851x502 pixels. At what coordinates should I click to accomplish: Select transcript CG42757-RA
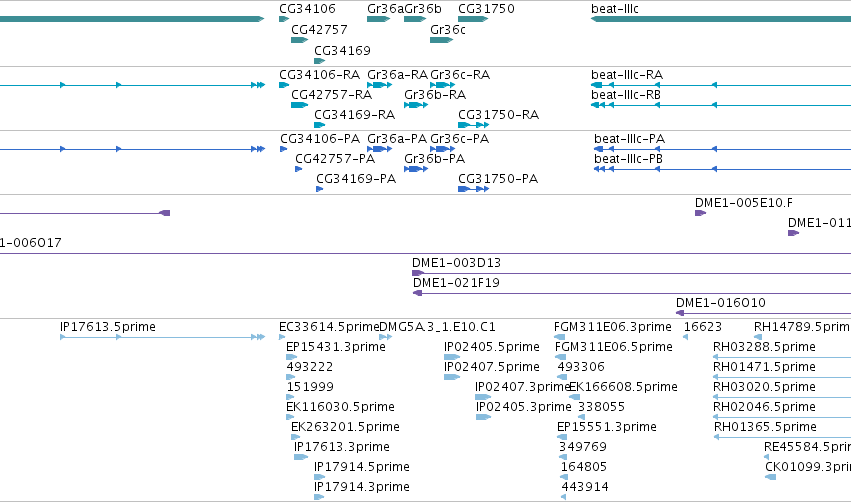coord(332,94)
